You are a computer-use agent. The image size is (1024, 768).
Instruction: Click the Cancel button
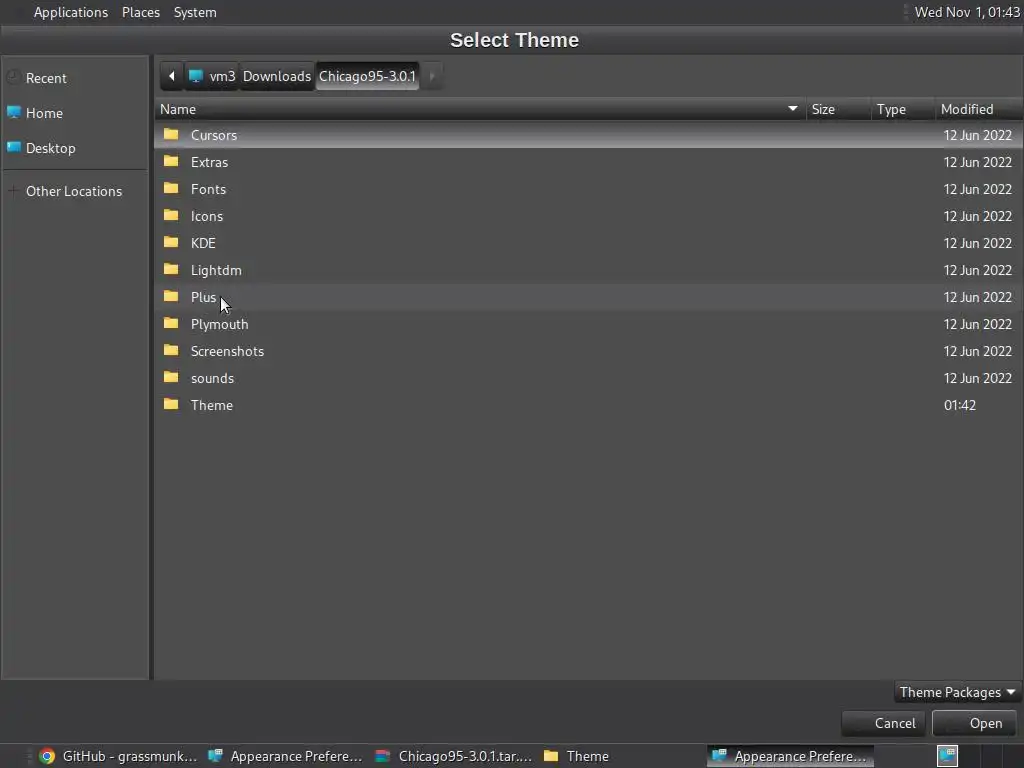(x=883, y=724)
